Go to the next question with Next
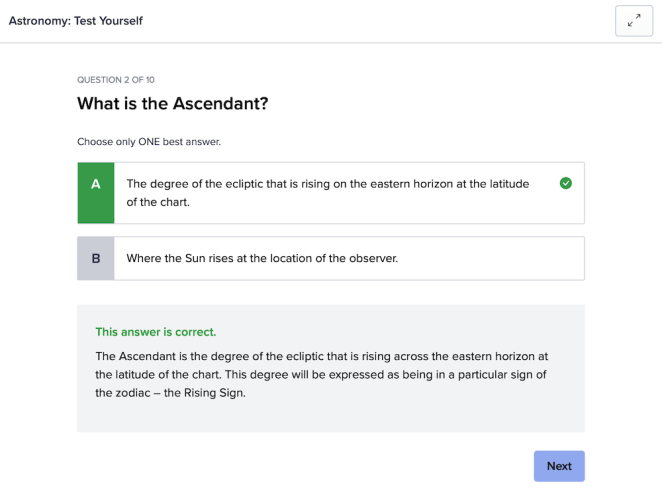This screenshot has width=662, height=495. 558,466
